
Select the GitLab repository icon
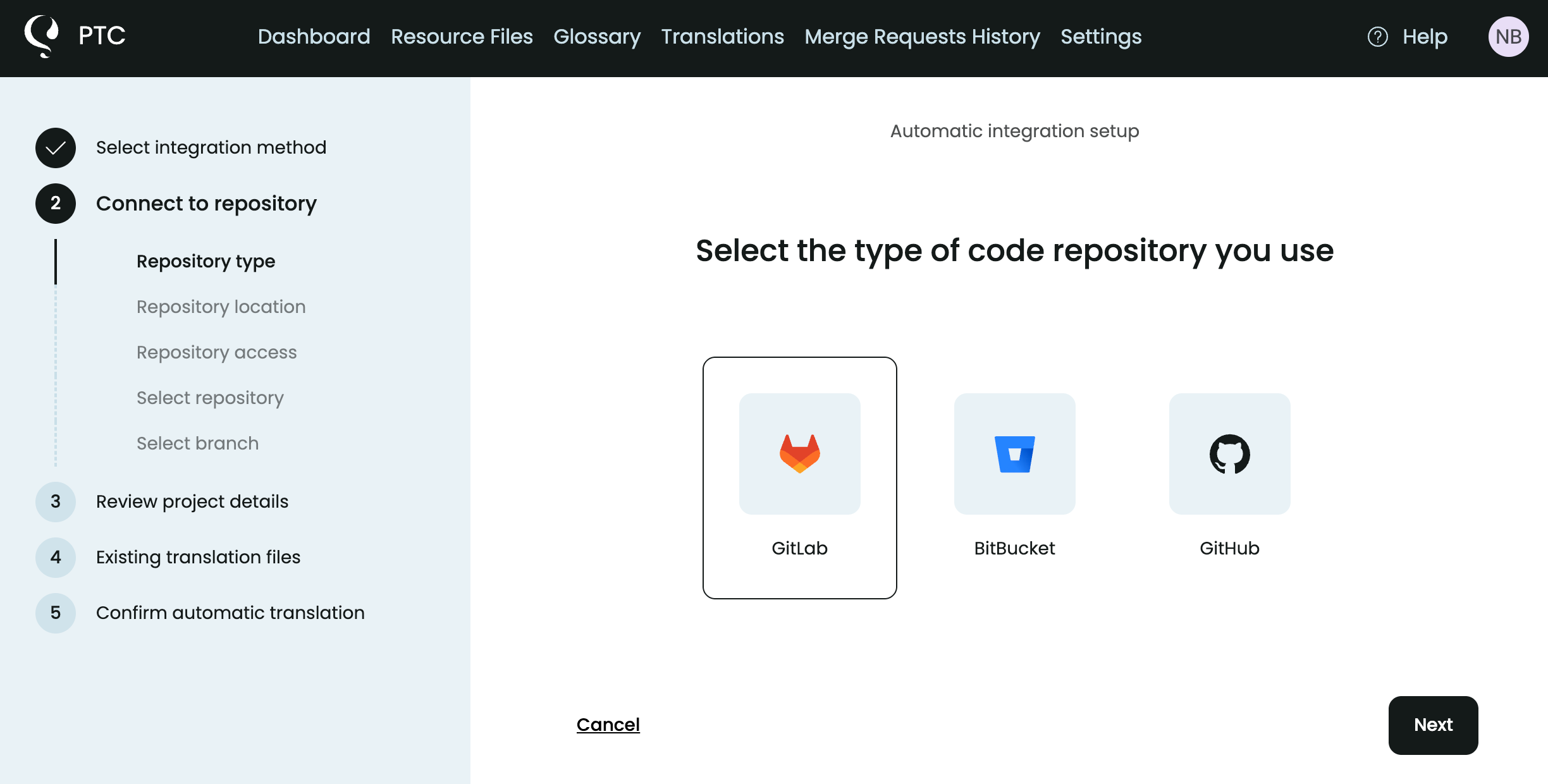coord(799,454)
